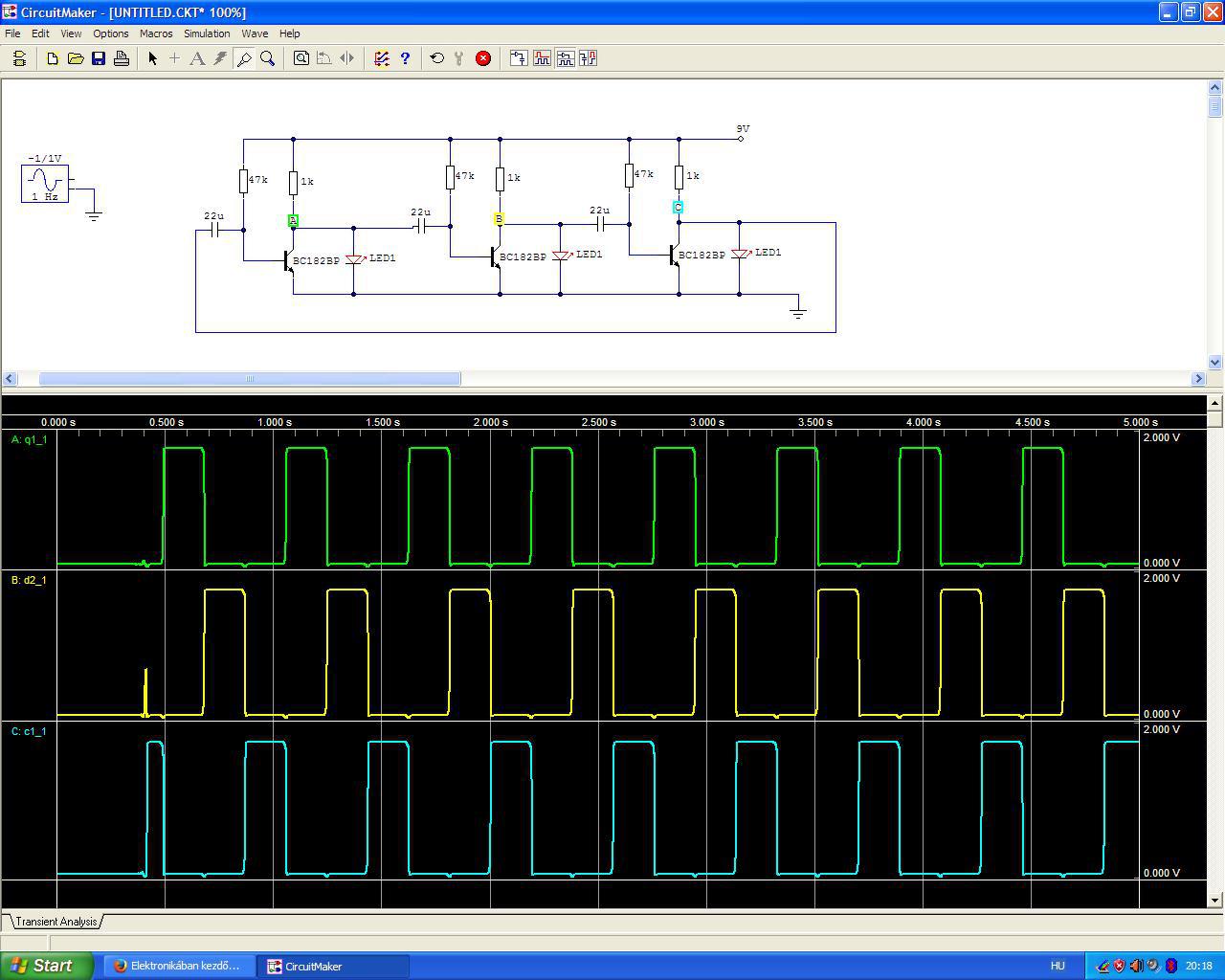This screenshot has width=1225, height=980.
Task: Select the Text tool (A icon)
Action: [x=197, y=58]
